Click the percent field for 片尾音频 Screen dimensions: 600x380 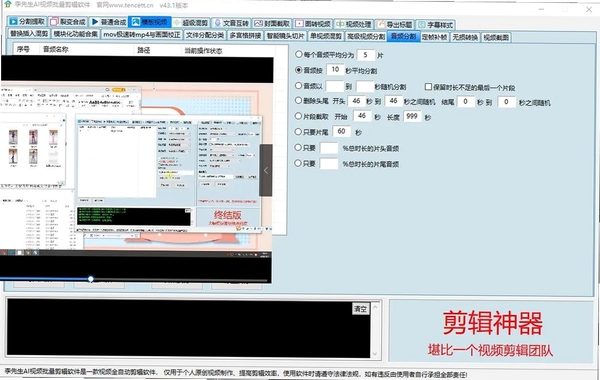point(329,164)
